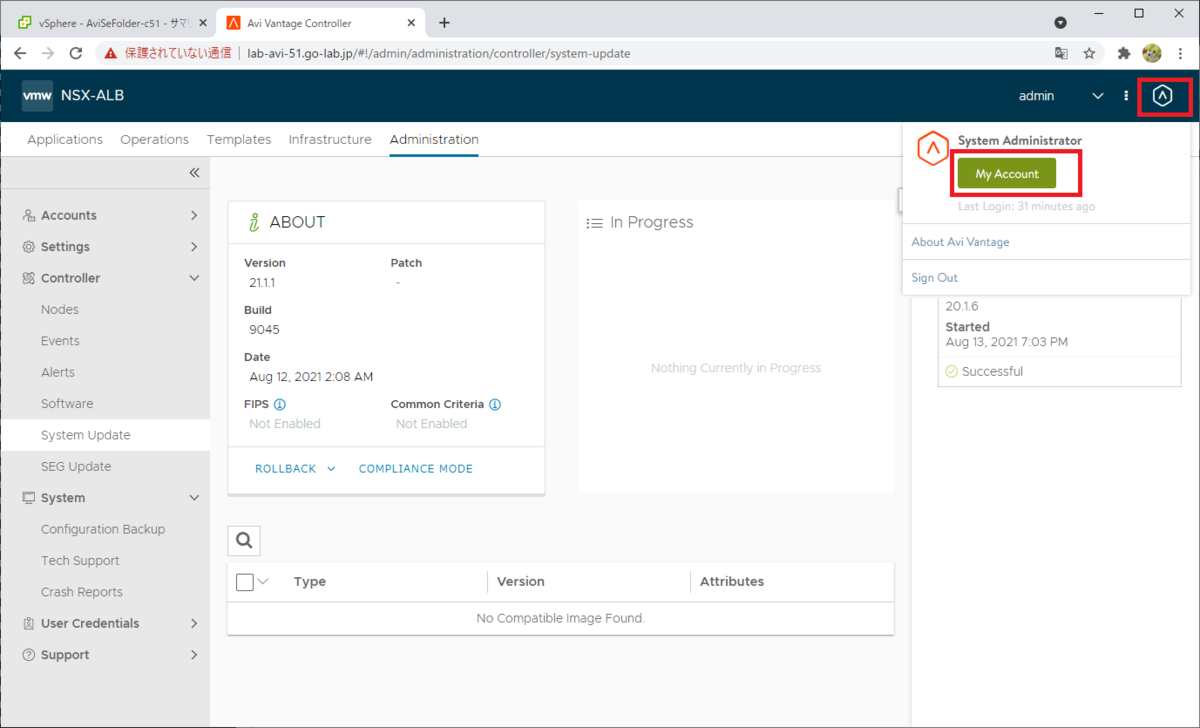The width and height of the screenshot is (1200, 728).
Task: Open the ROLLBACK dropdown
Action: point(295,469)
